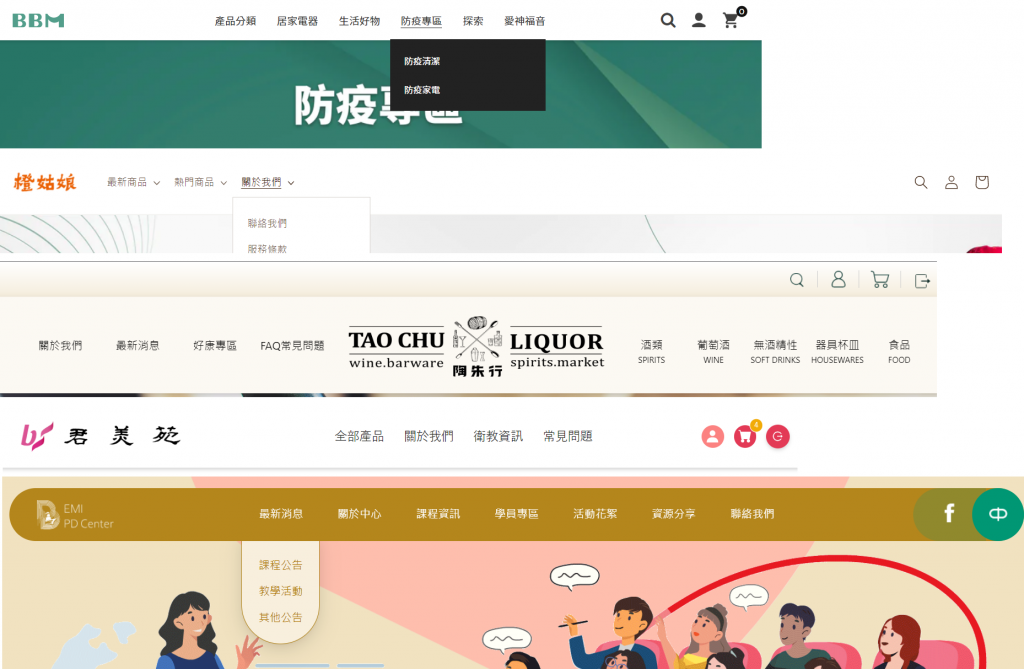
Task: Click the 橙姑娘 orange logo
Action: [45, 182]
